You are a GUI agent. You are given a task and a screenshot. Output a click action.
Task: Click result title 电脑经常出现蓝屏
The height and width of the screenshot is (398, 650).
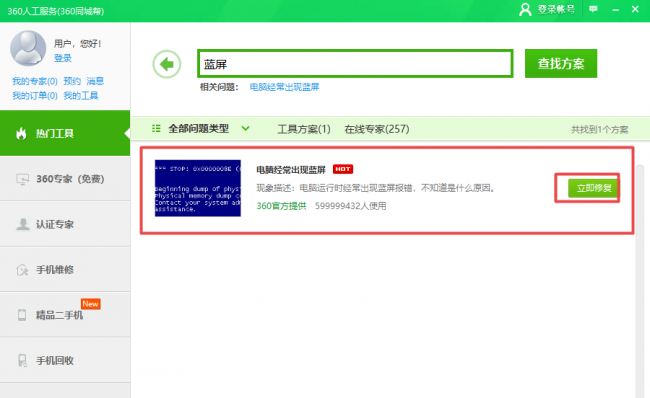291,170
